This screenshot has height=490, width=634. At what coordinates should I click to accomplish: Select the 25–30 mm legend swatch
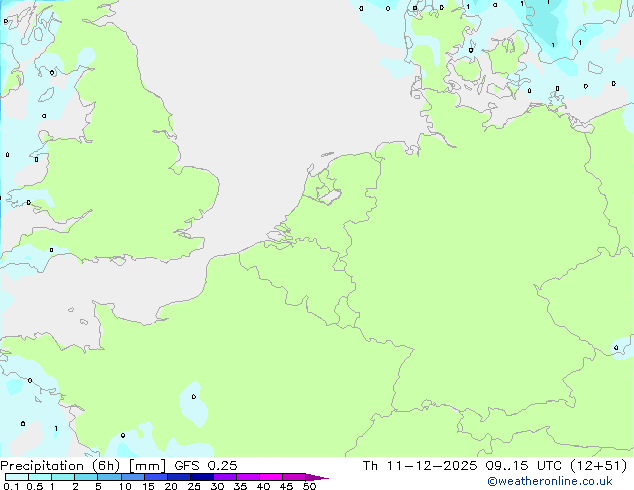[202, 477]
